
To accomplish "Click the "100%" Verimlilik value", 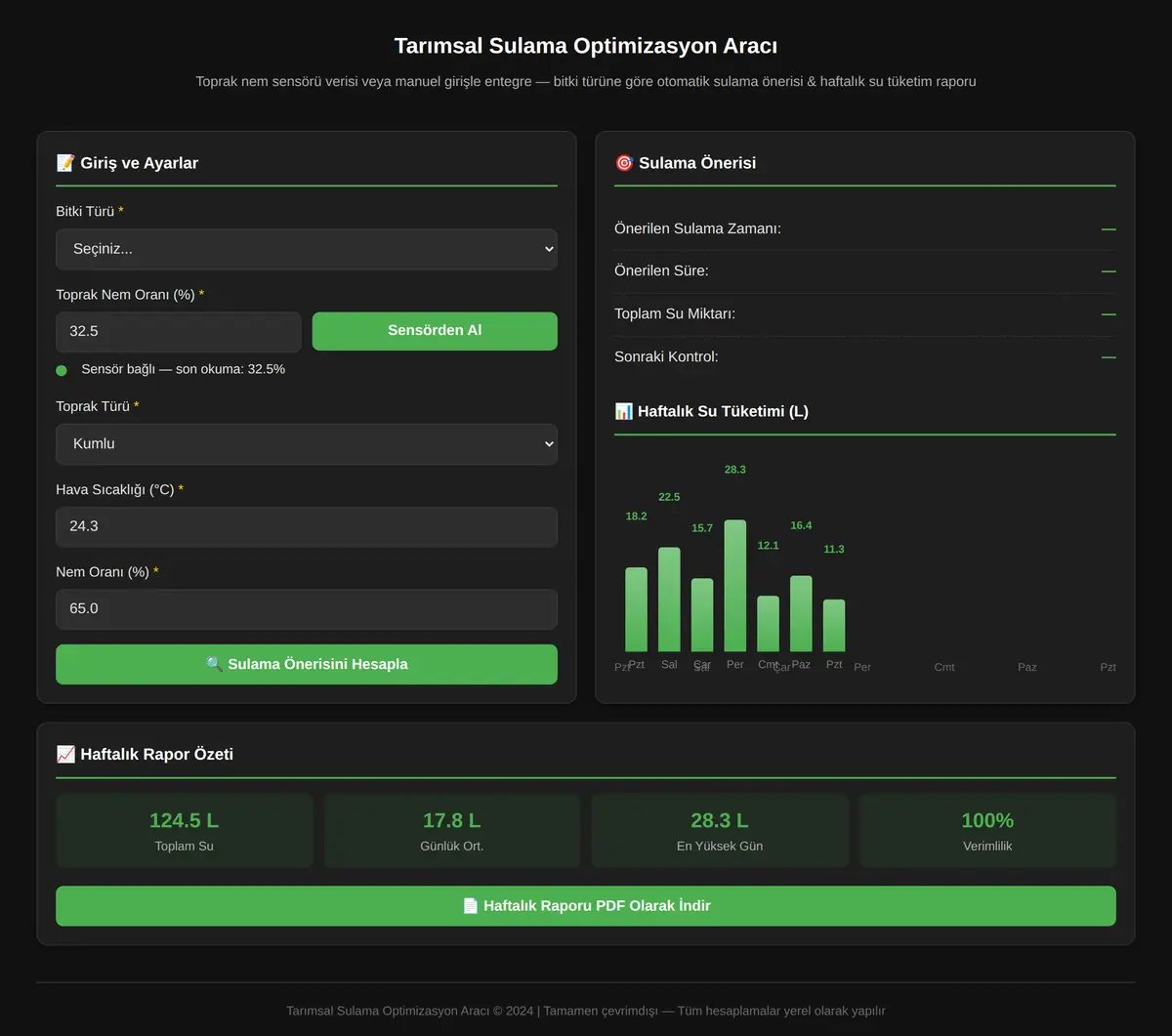I will 987,820.
